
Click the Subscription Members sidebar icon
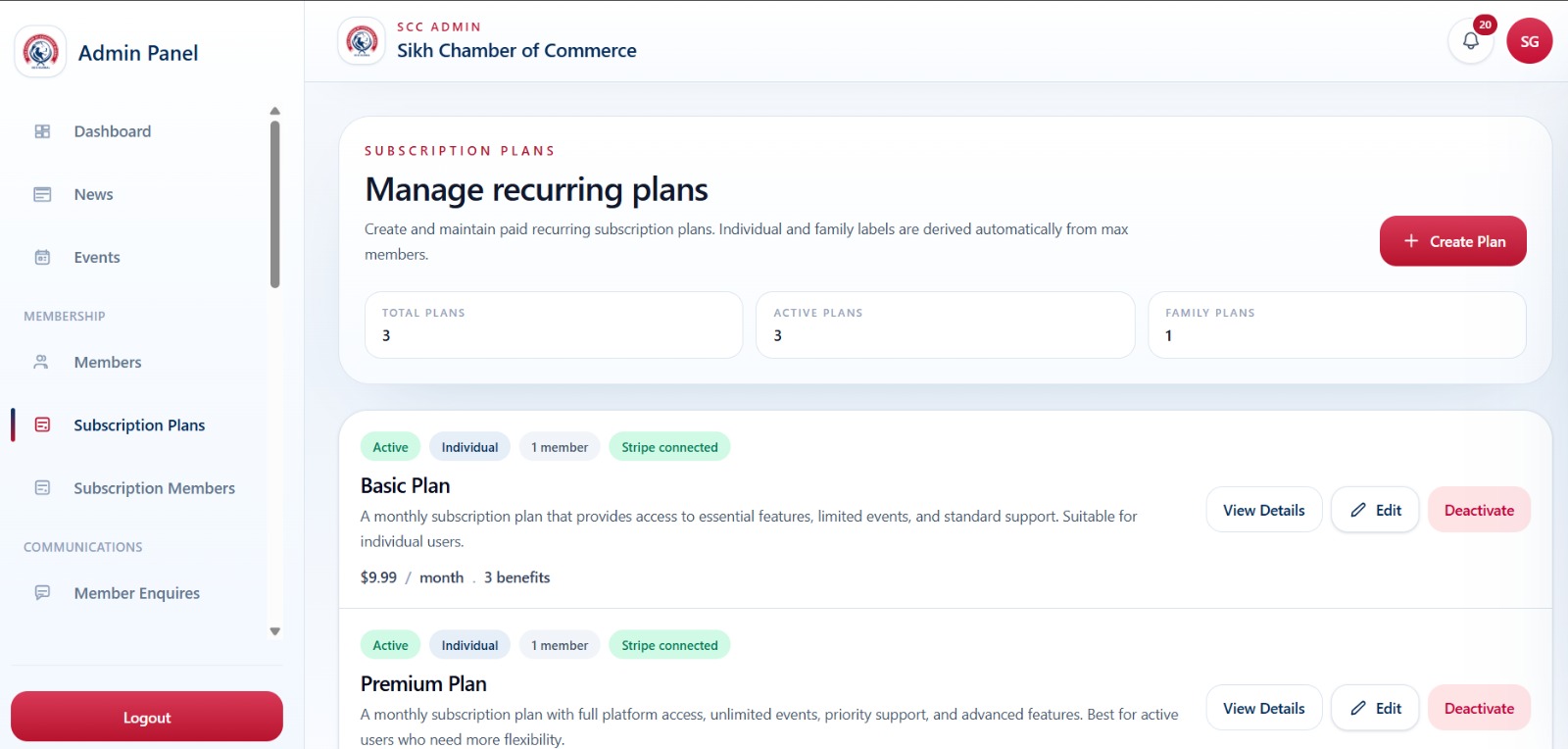coord(42,487)
